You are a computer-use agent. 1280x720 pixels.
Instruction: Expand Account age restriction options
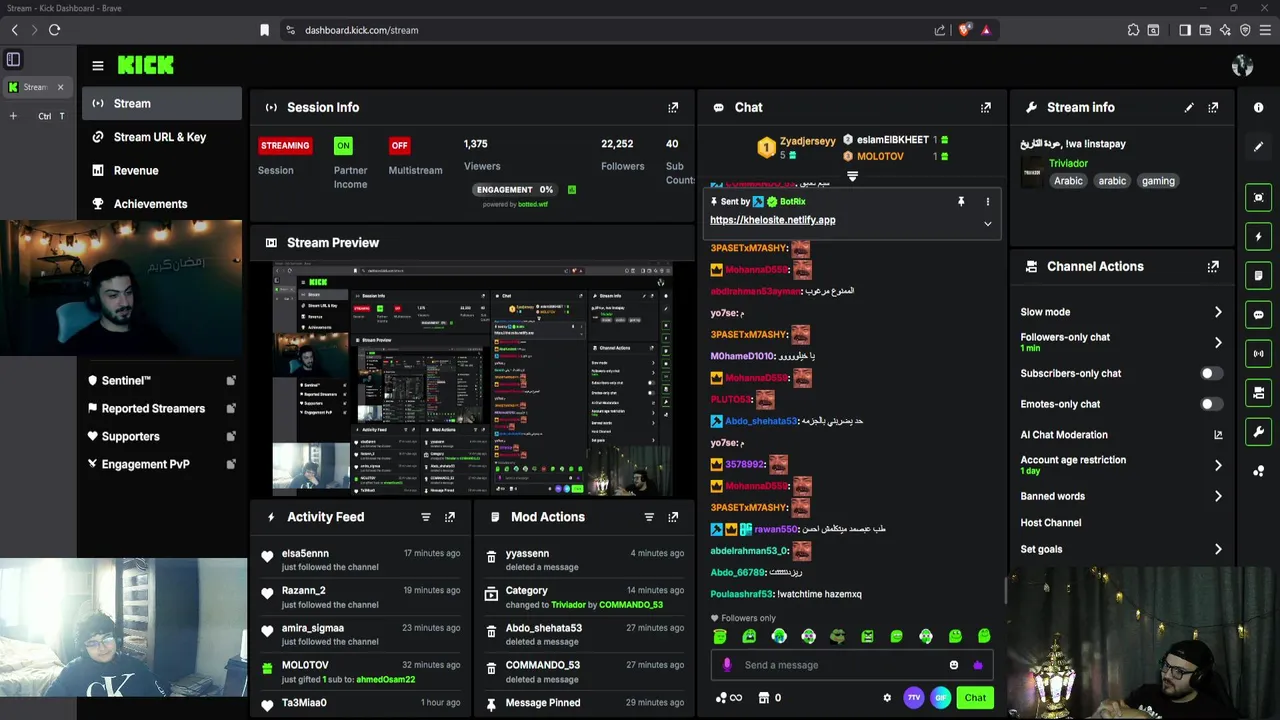1218,465
